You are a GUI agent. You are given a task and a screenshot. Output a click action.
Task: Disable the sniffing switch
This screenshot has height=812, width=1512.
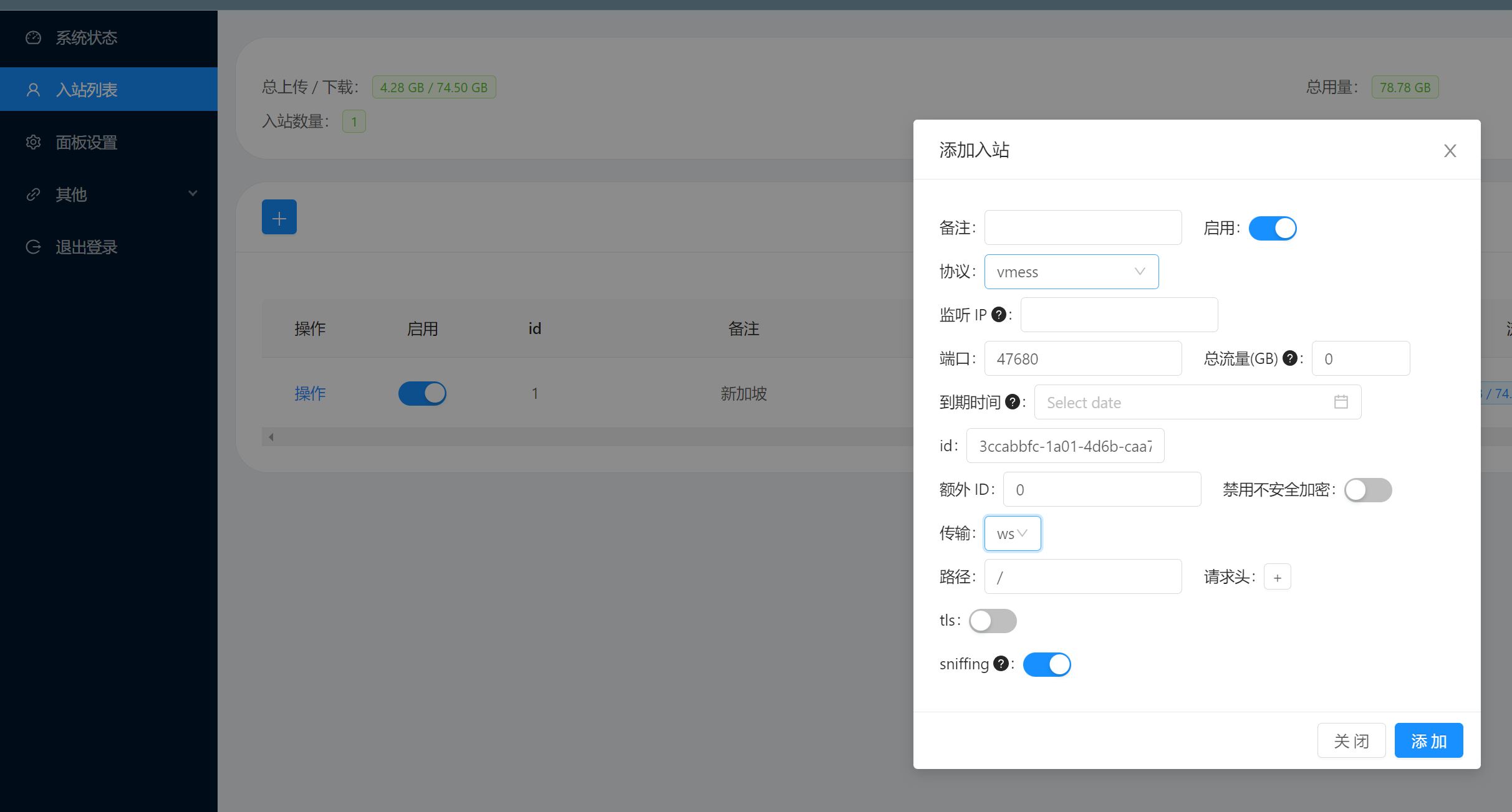point(1047,664)
